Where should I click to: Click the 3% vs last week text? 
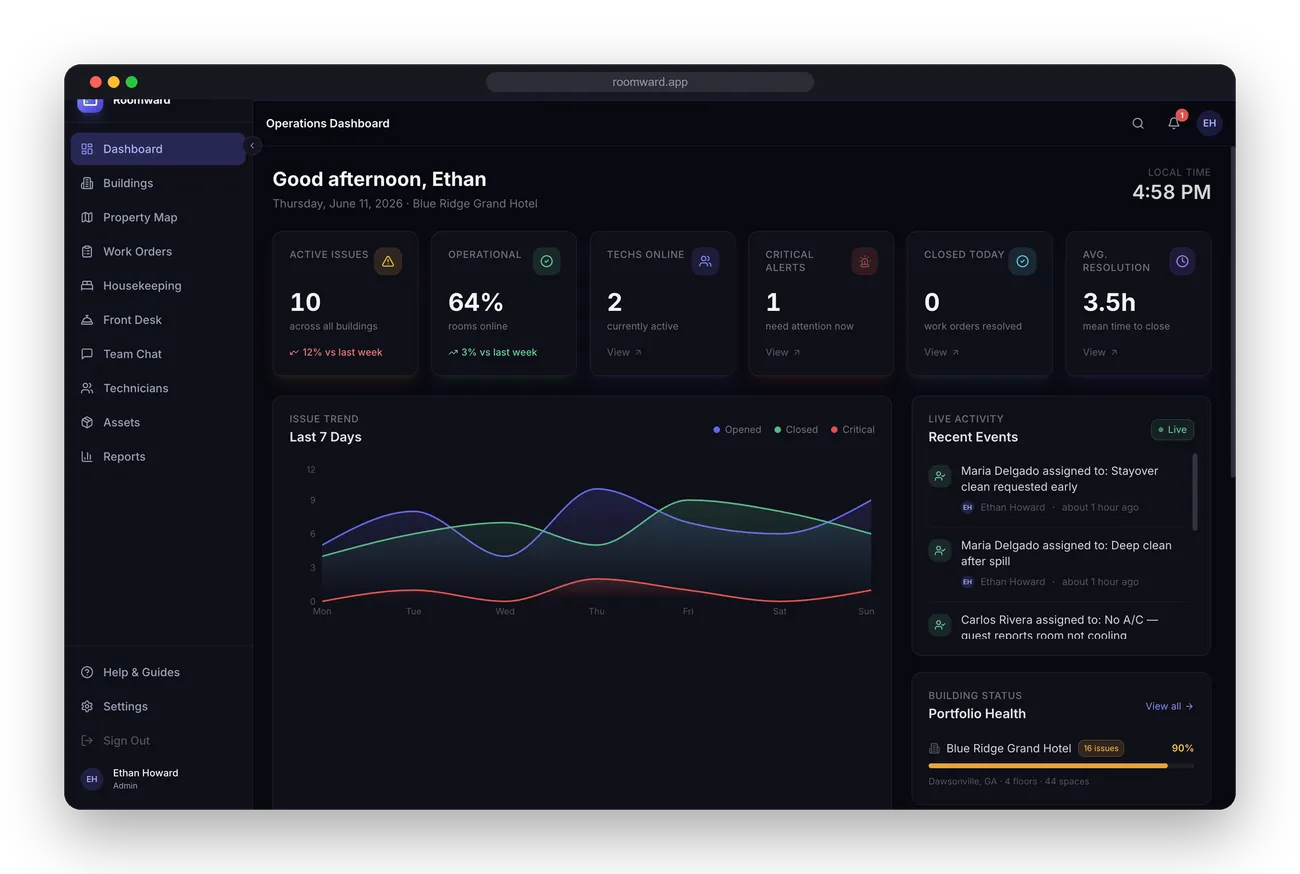(499, 352)
